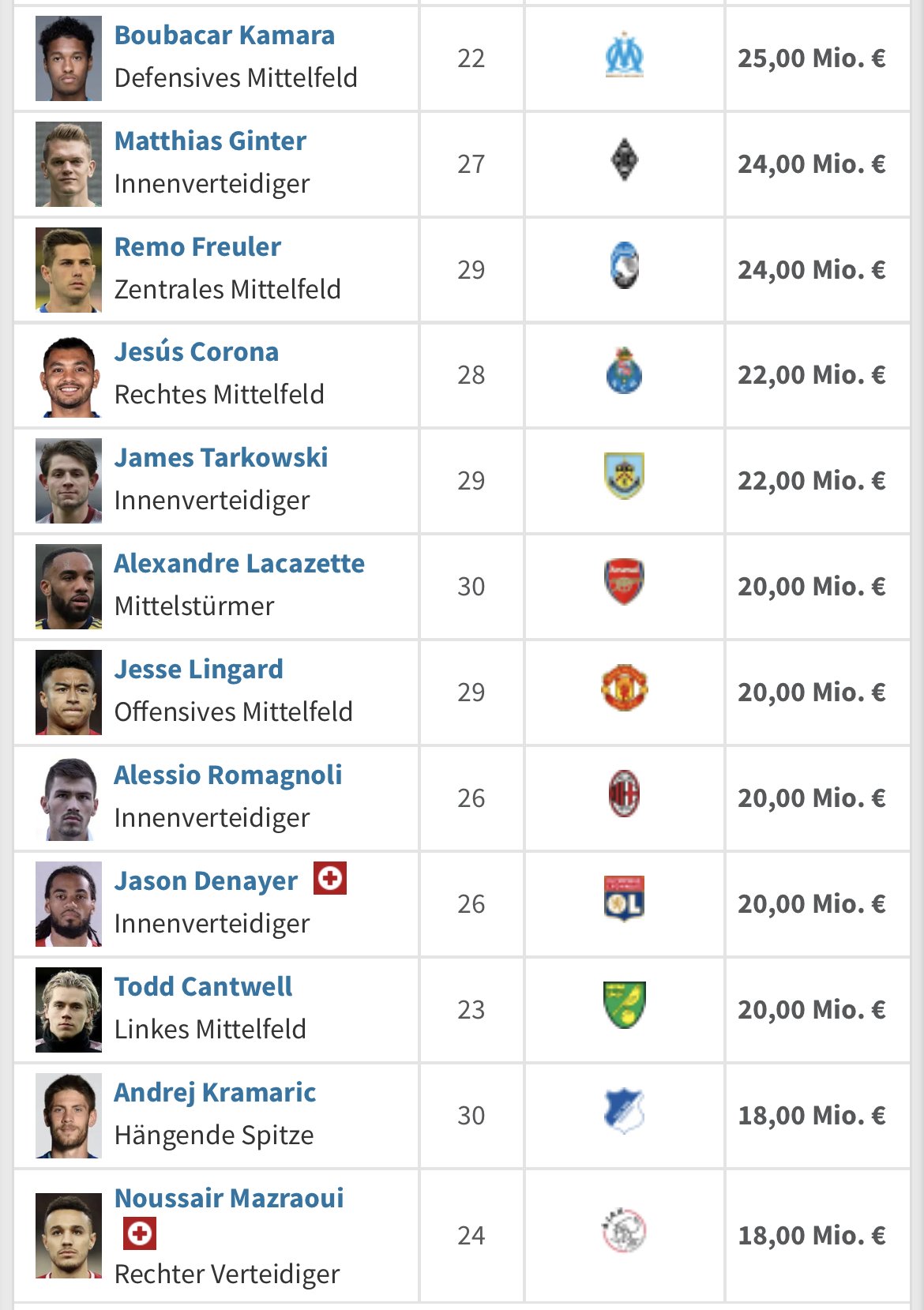The width and height of the screenshot is (924, 1310).
Task: Open the Atalanta club crest
Action: [624, 266]
